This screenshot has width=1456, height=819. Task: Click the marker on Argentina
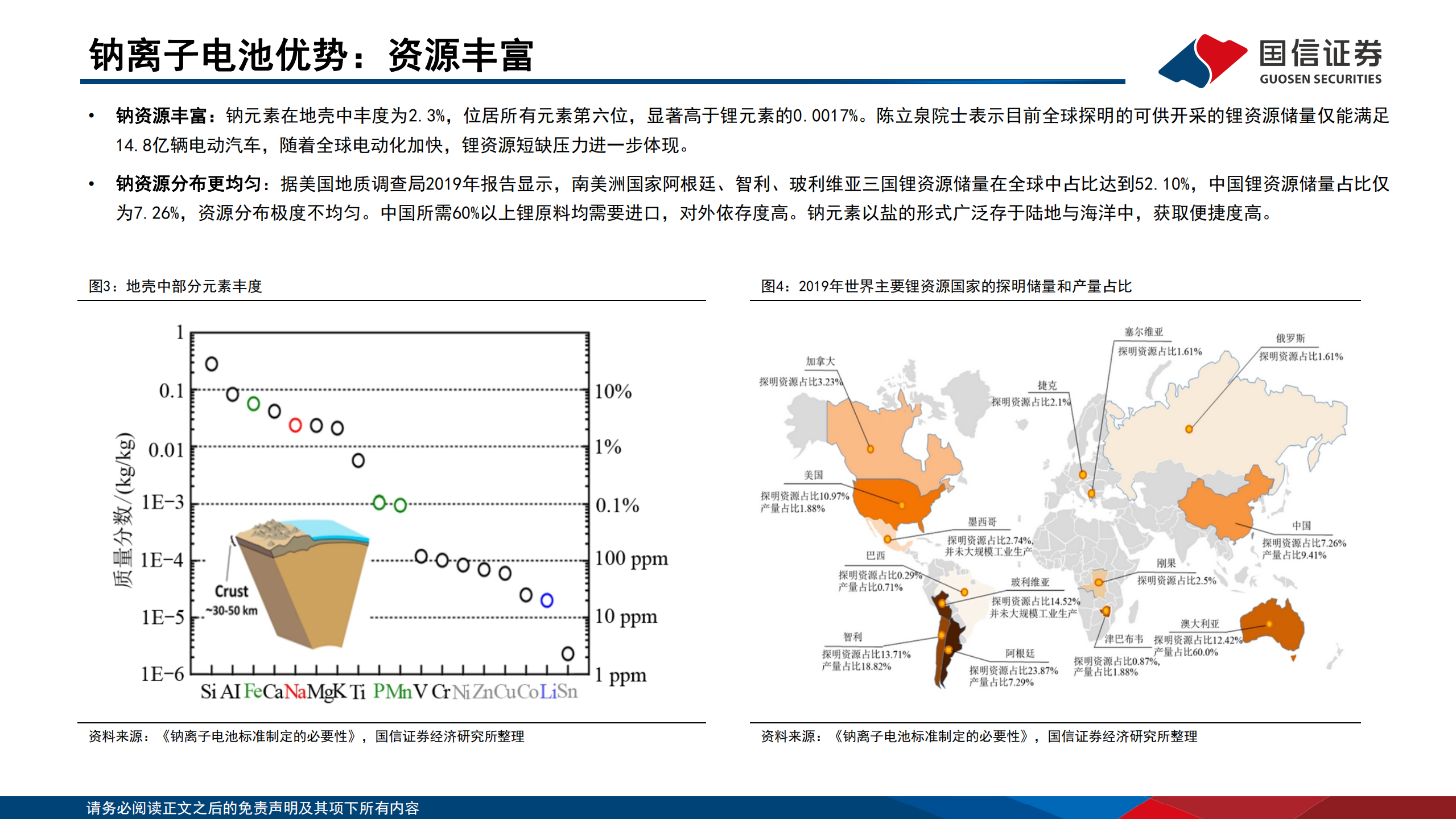coord(948,649)
